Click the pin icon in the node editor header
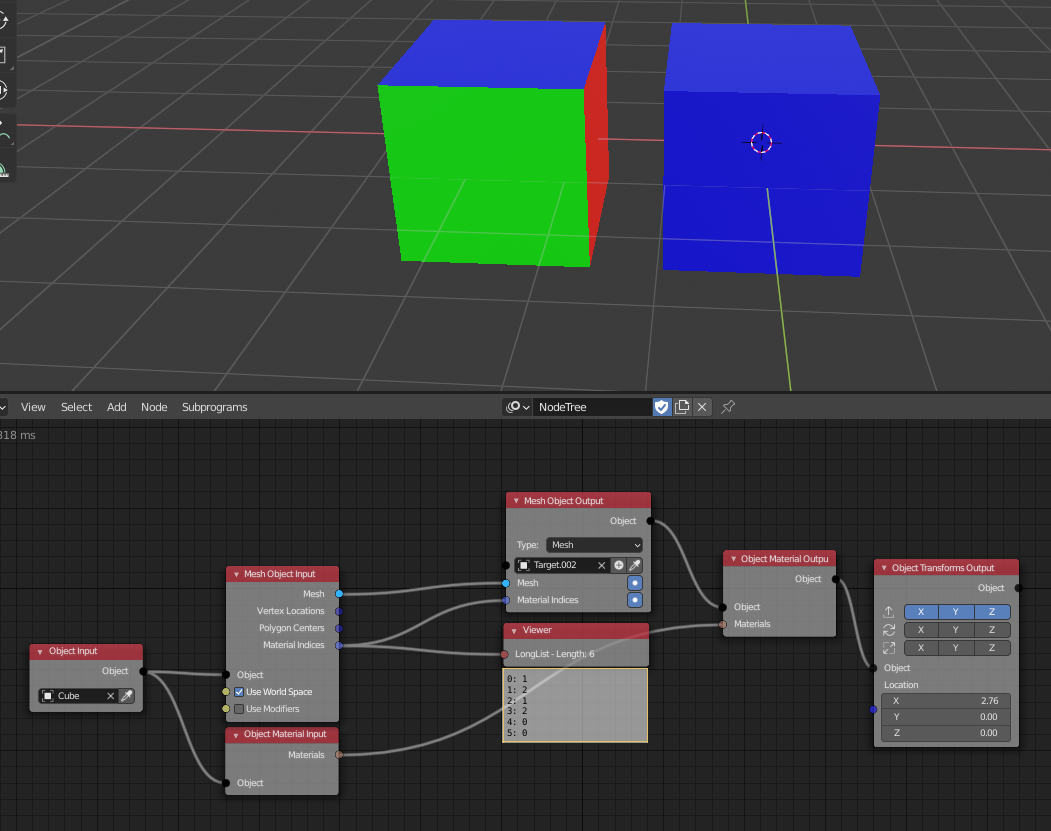 727,407
